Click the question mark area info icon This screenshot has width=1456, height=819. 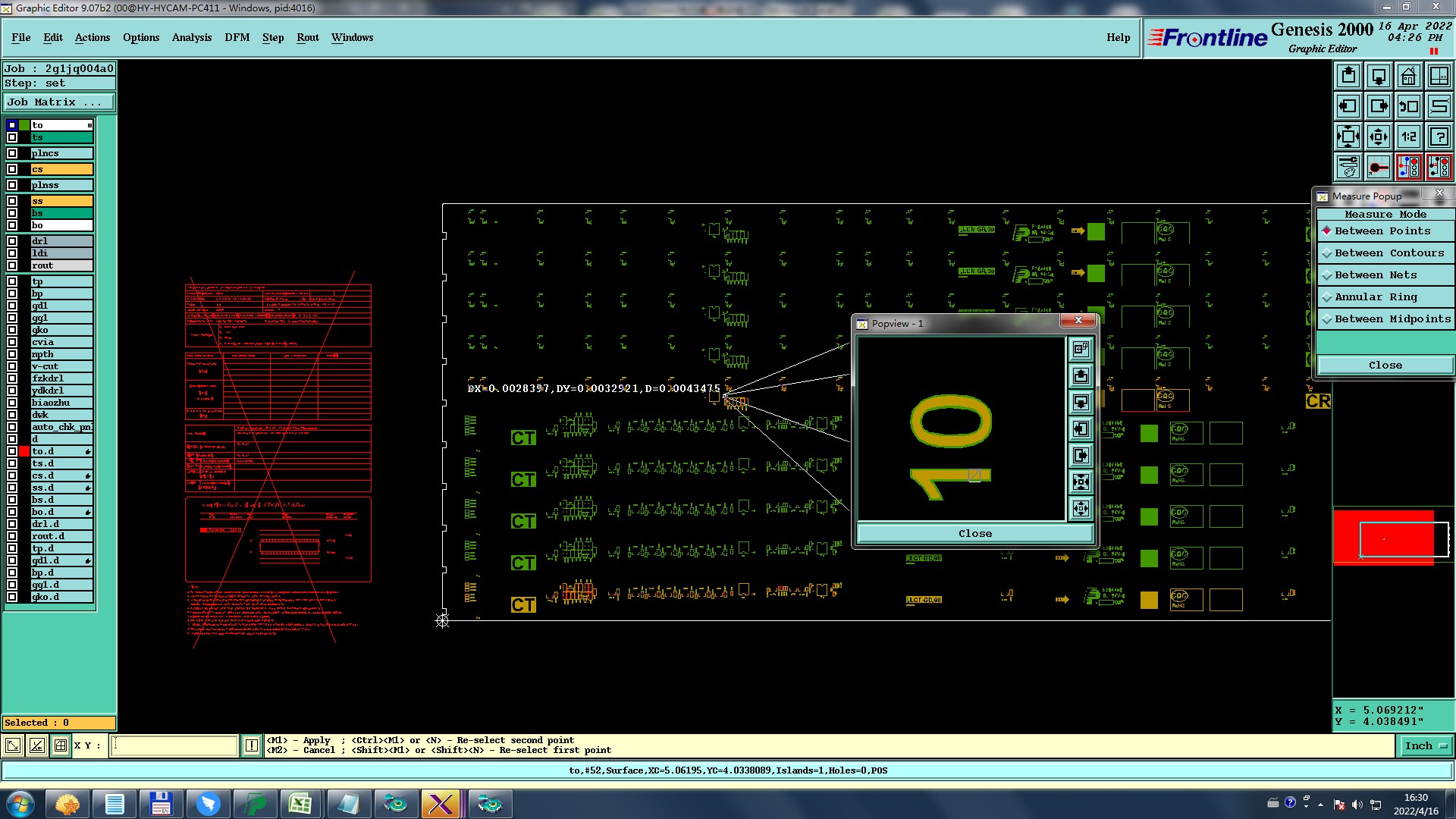click(1439, 136)
